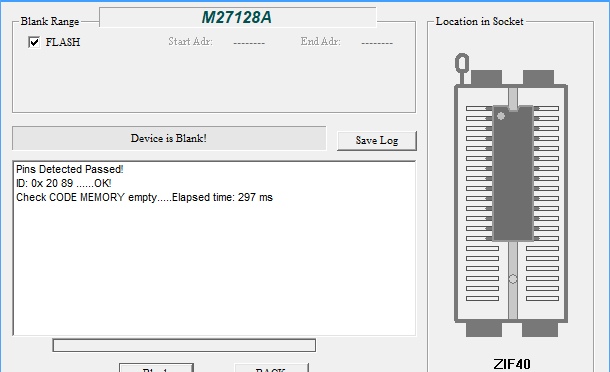
Task: Click the empty area of the log box
Action: coord(214,268)
